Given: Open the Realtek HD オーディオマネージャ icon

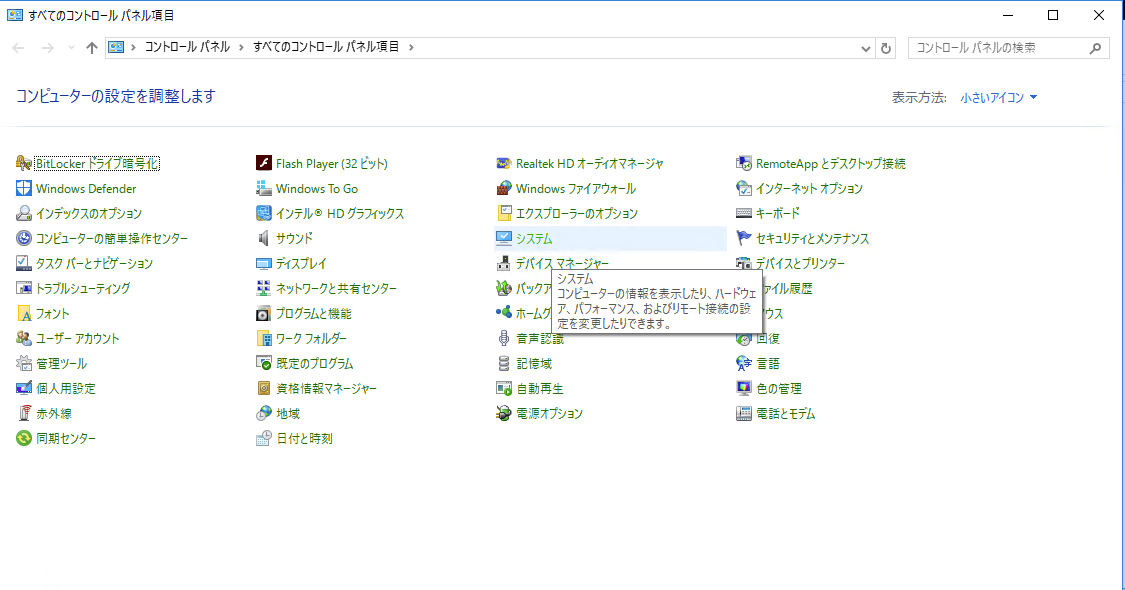Looking at the screenshot, I should (504, 164).
